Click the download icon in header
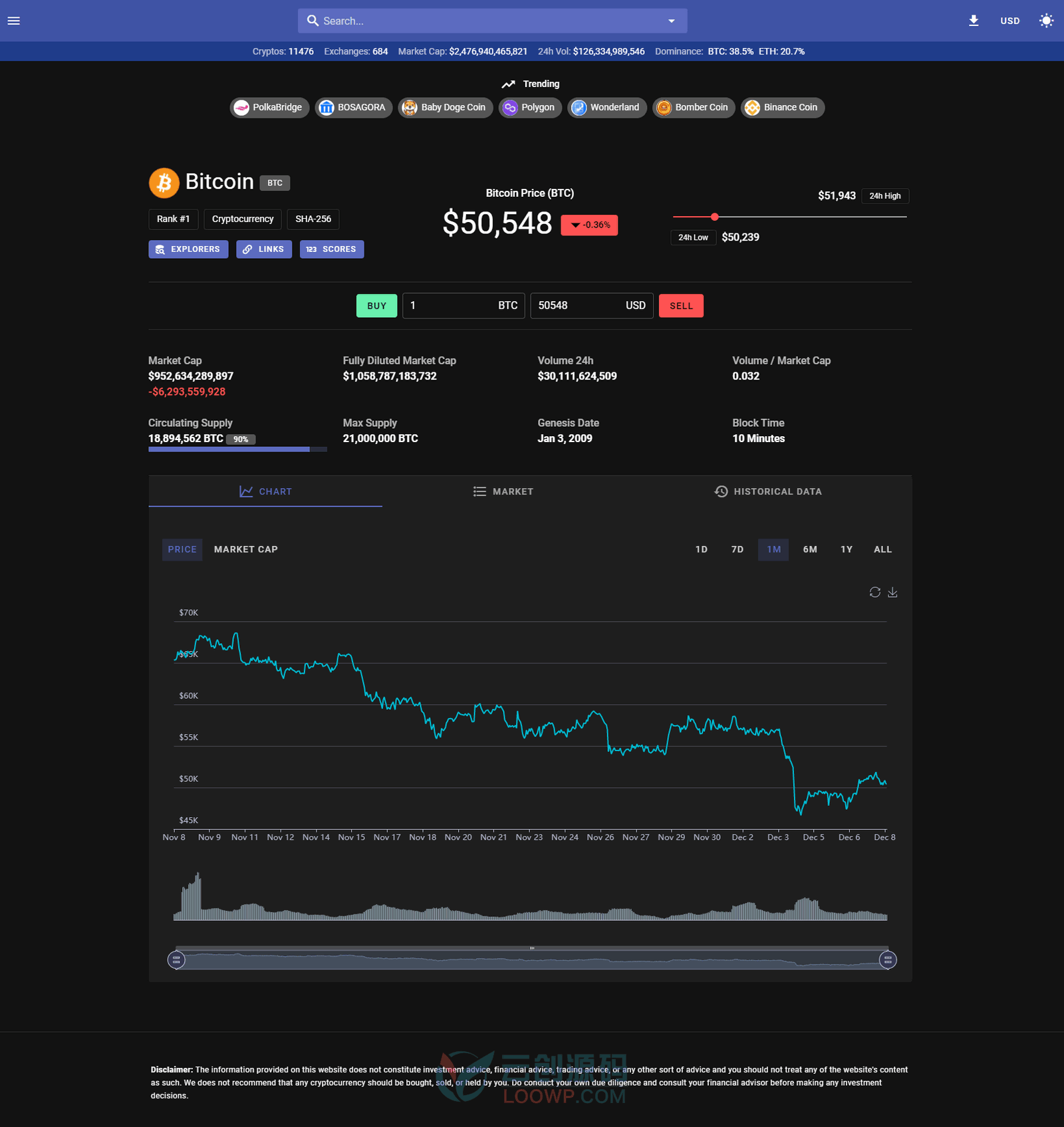1064x1127 pixels. point(974,21)
